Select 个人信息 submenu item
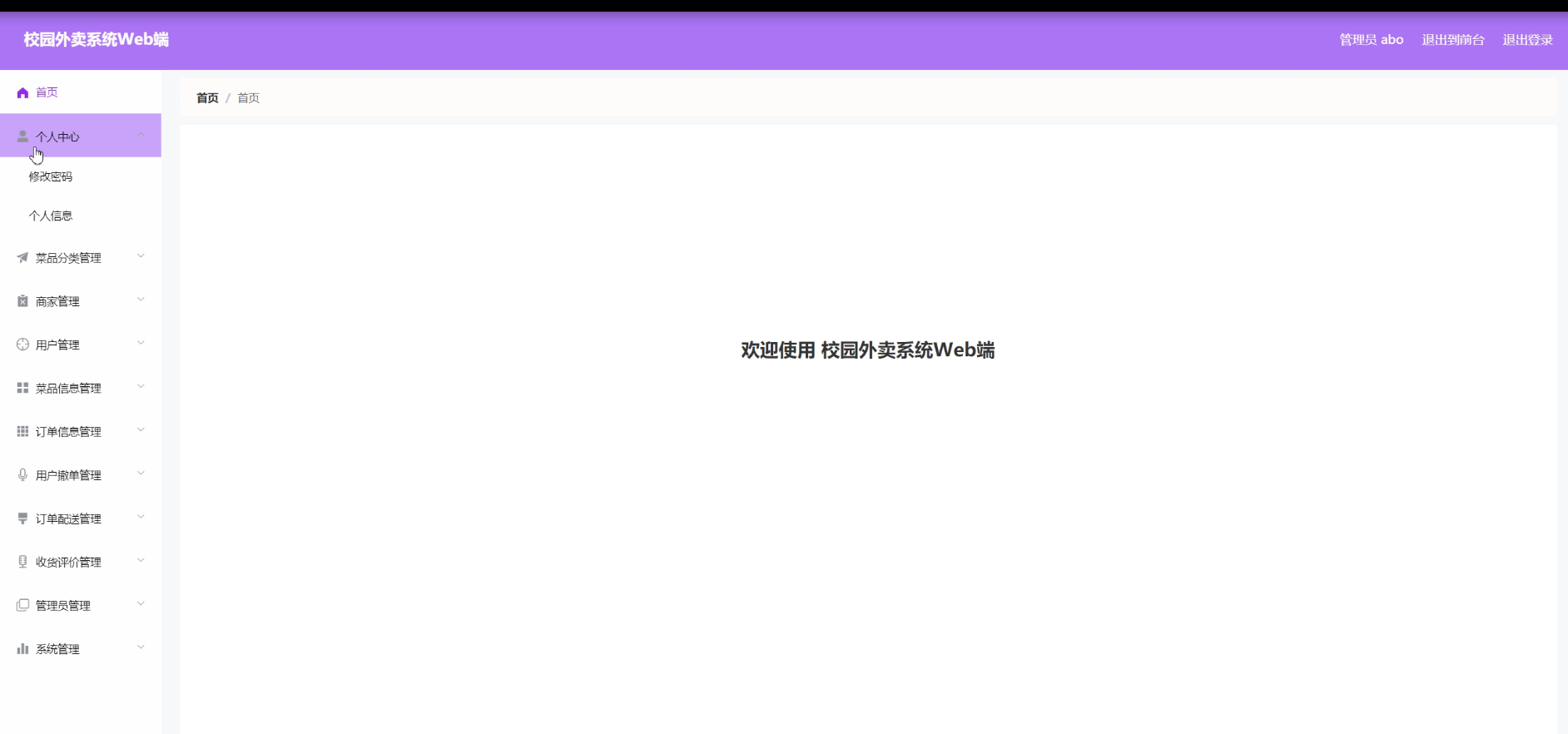 [51, 216]
